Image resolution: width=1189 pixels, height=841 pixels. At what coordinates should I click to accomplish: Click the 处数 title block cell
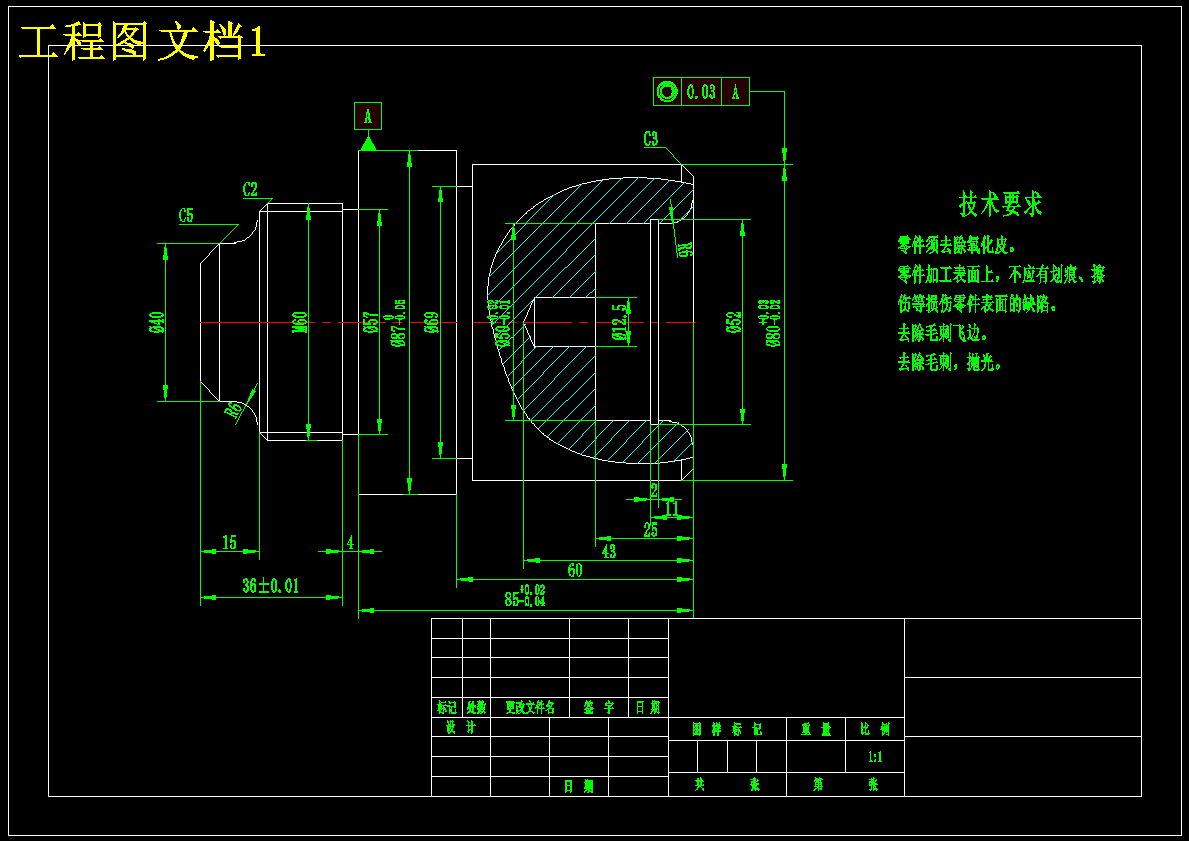pos(476,708)
